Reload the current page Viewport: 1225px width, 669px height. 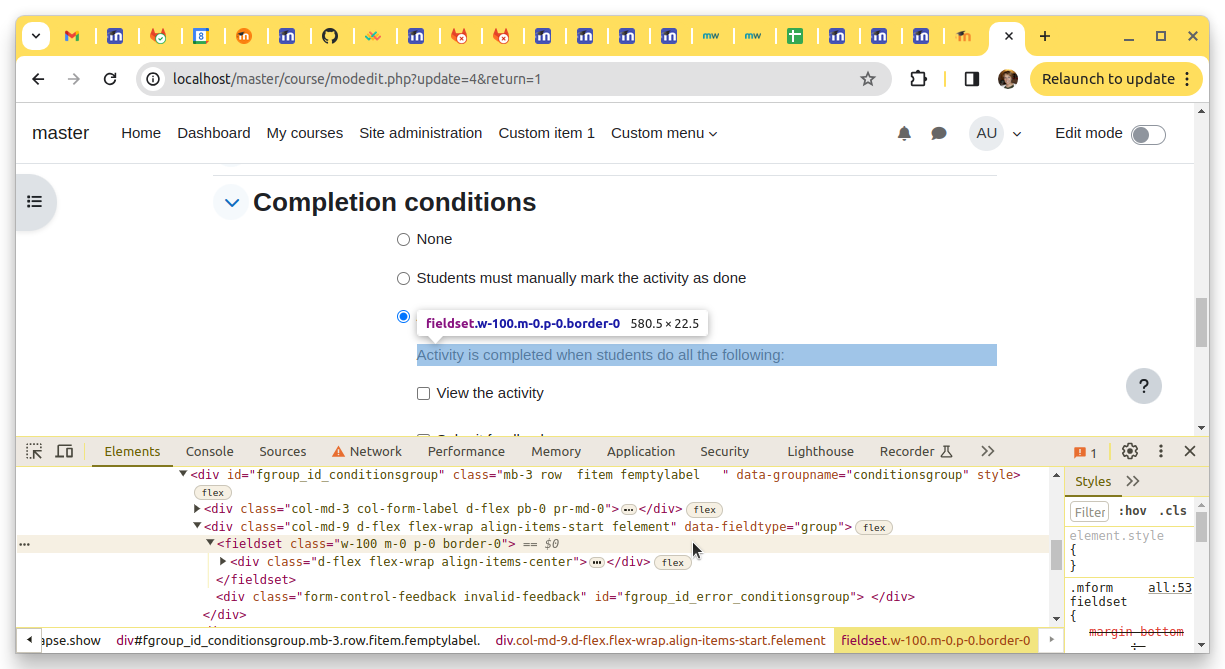110,79
